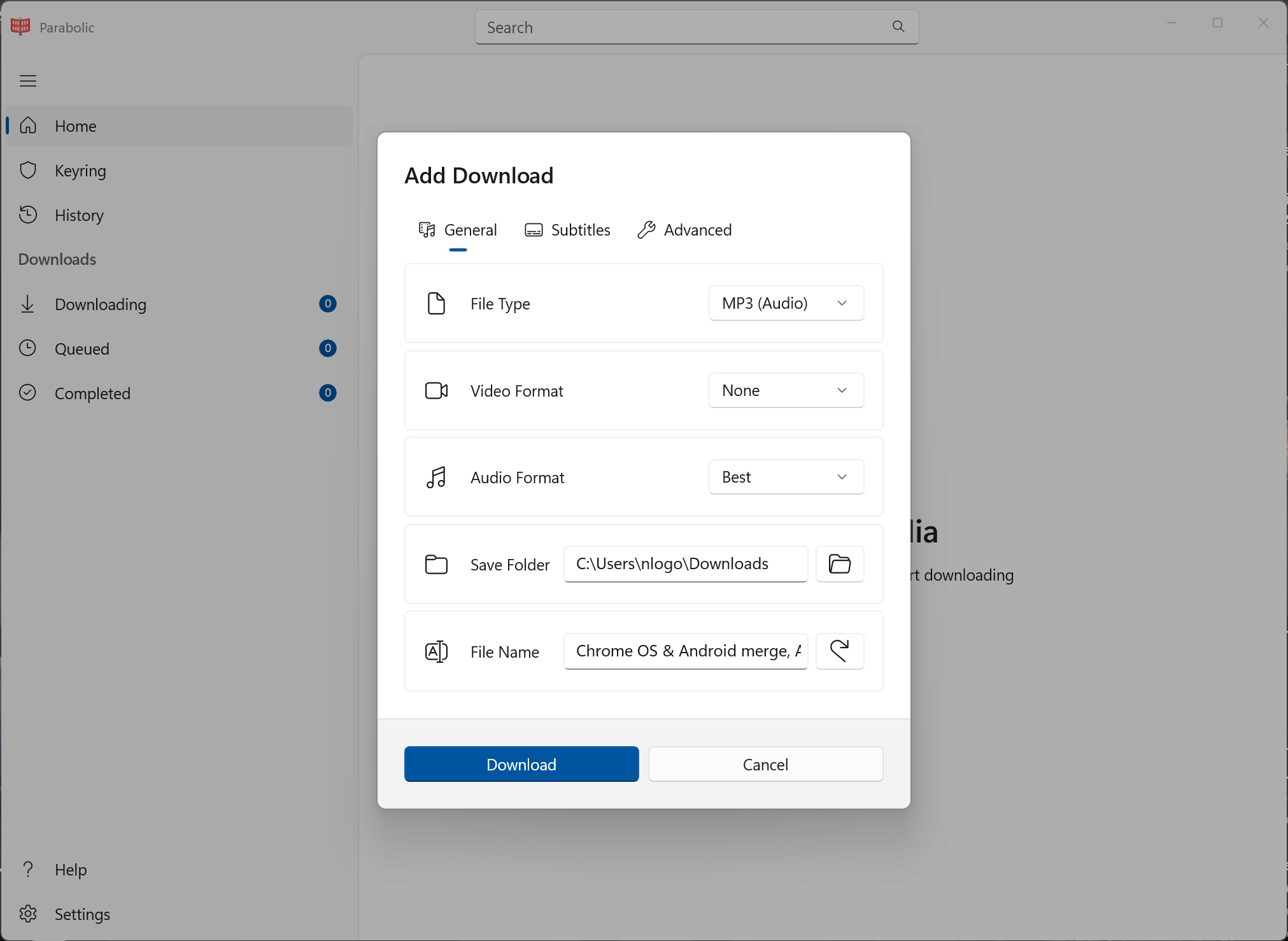Click the search magnifier icon
Image resolution: width=1288 pixels, height=941 pixels.
point(898,27)
